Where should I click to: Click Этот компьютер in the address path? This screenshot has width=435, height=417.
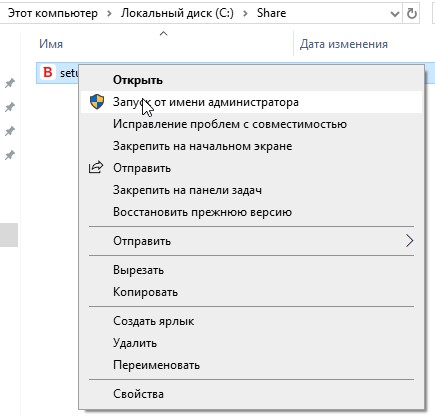click(x=53, y=13)
